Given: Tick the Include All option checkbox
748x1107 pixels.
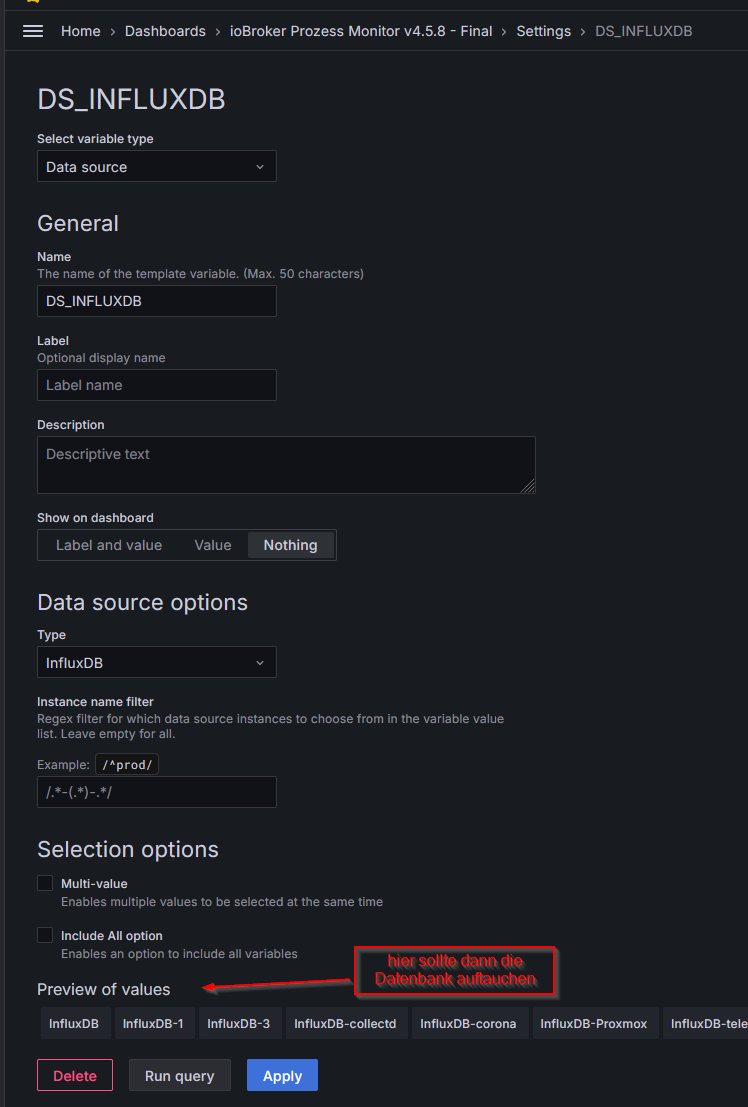Looking at the screenshot, I should click(45, 935).
